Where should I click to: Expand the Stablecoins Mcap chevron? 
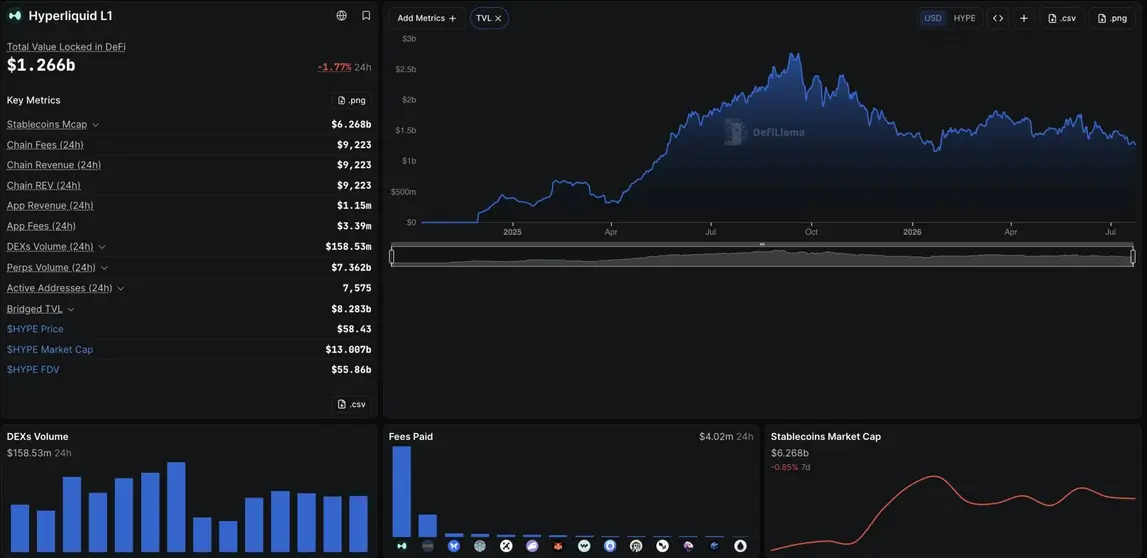pyautogui.click(x=96, y=125)
